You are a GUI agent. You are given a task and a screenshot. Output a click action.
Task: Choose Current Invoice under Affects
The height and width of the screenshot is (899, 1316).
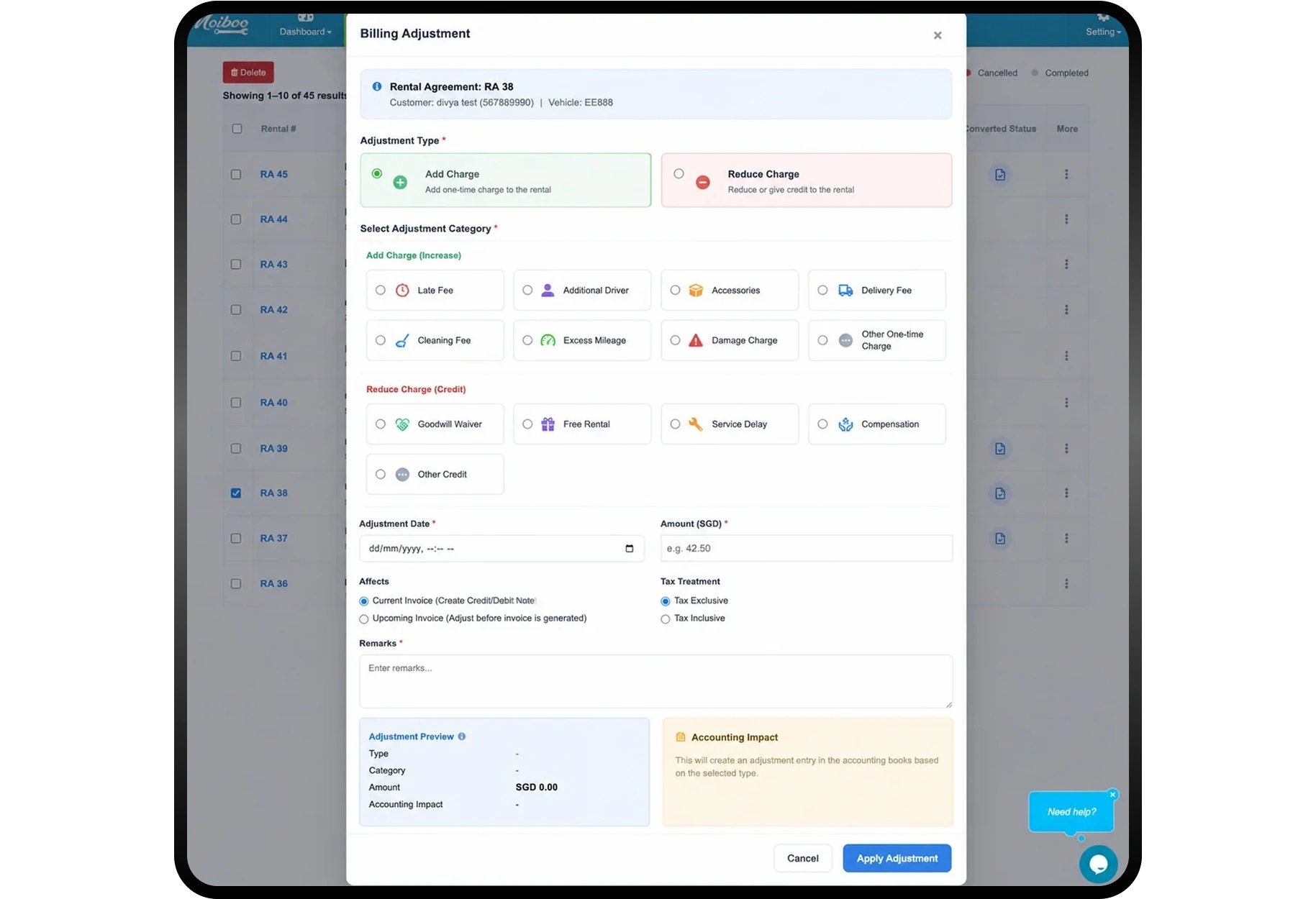[x=364, y=601]
